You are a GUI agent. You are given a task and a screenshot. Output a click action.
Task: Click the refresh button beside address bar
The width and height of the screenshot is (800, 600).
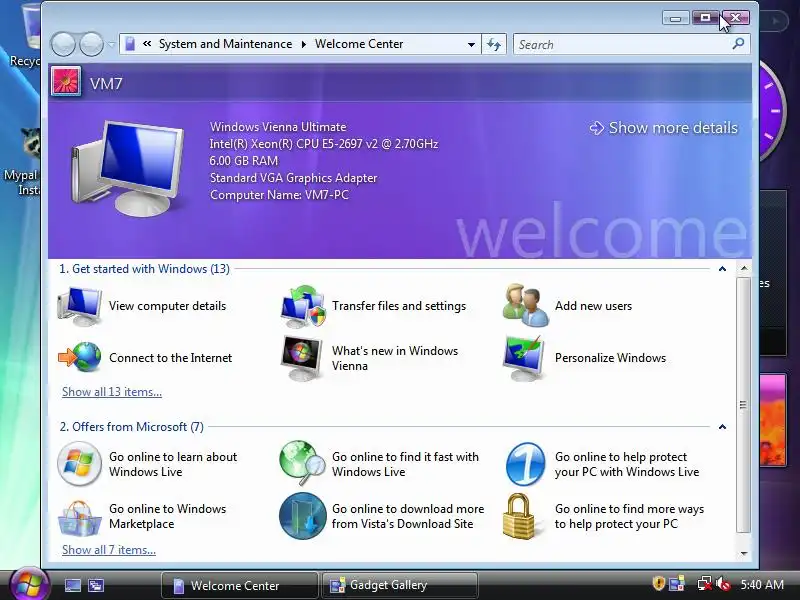pyautogui.click(x=494, y=44)
